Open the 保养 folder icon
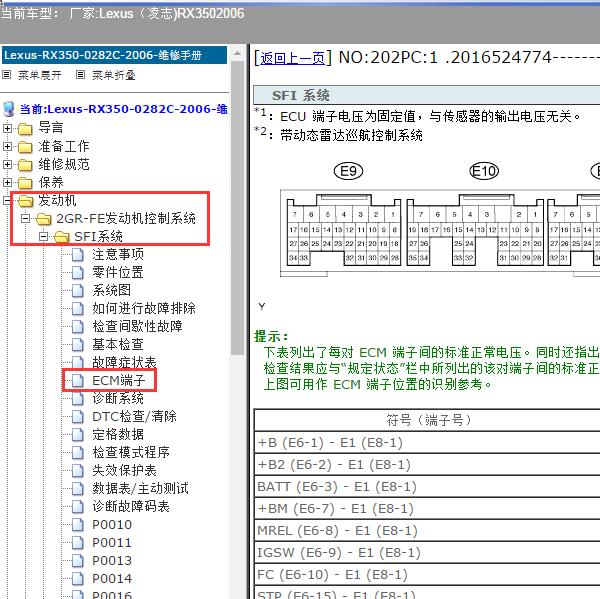This screenshot has height=599, width=600. (25, 183)
